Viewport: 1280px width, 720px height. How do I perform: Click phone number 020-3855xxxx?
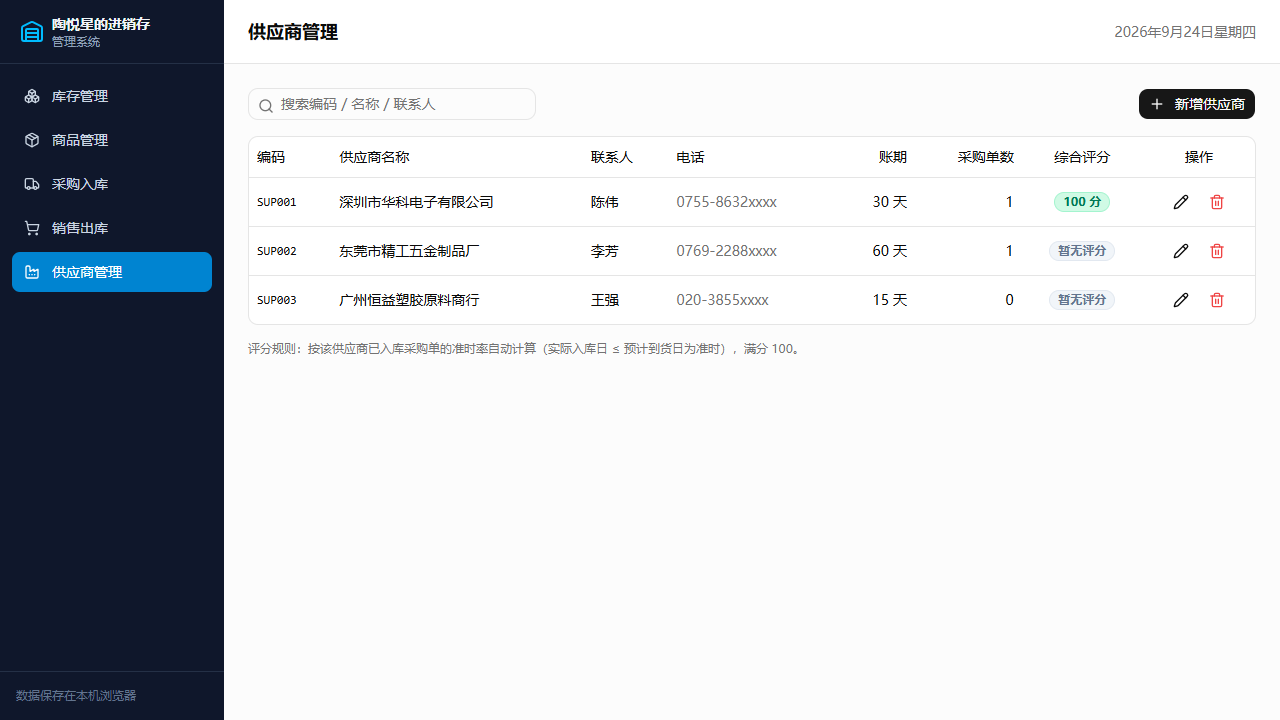(x=723, y=300)
